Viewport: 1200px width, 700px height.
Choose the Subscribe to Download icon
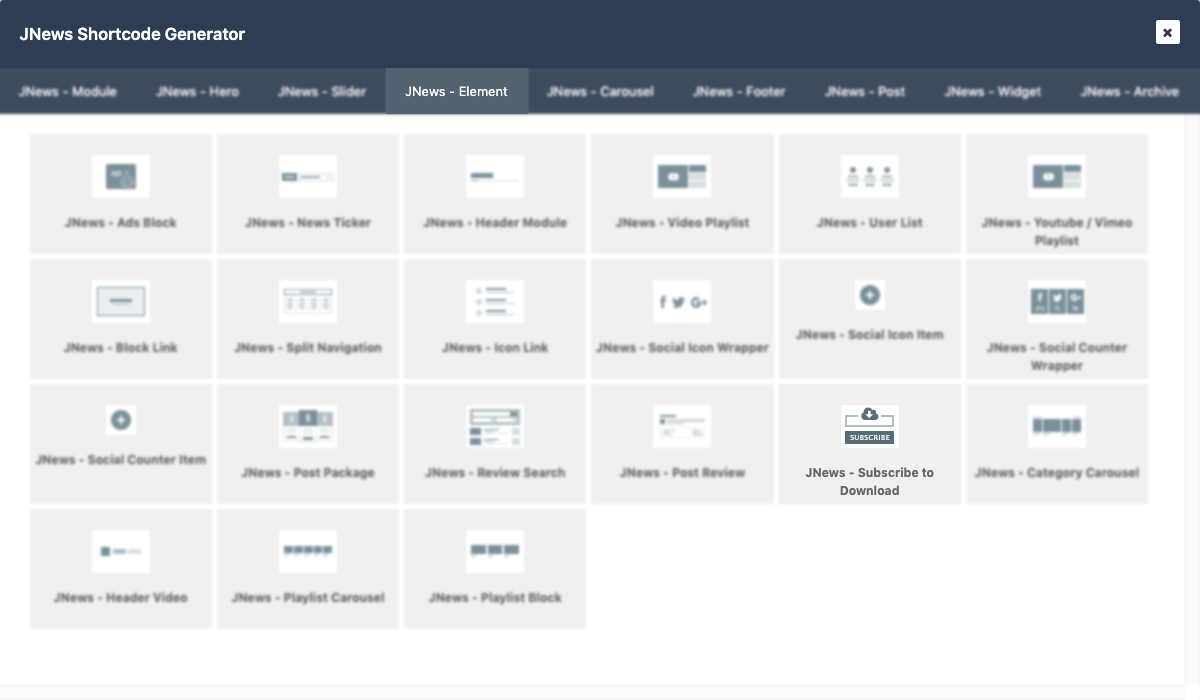[x=869, y=426]
